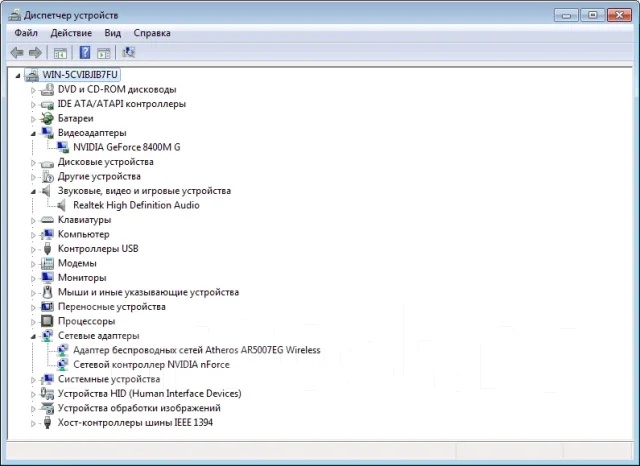Select 'Хост-контроллеры шины IEEE 1394' text
Screen dimensions: 640x466
135,422
